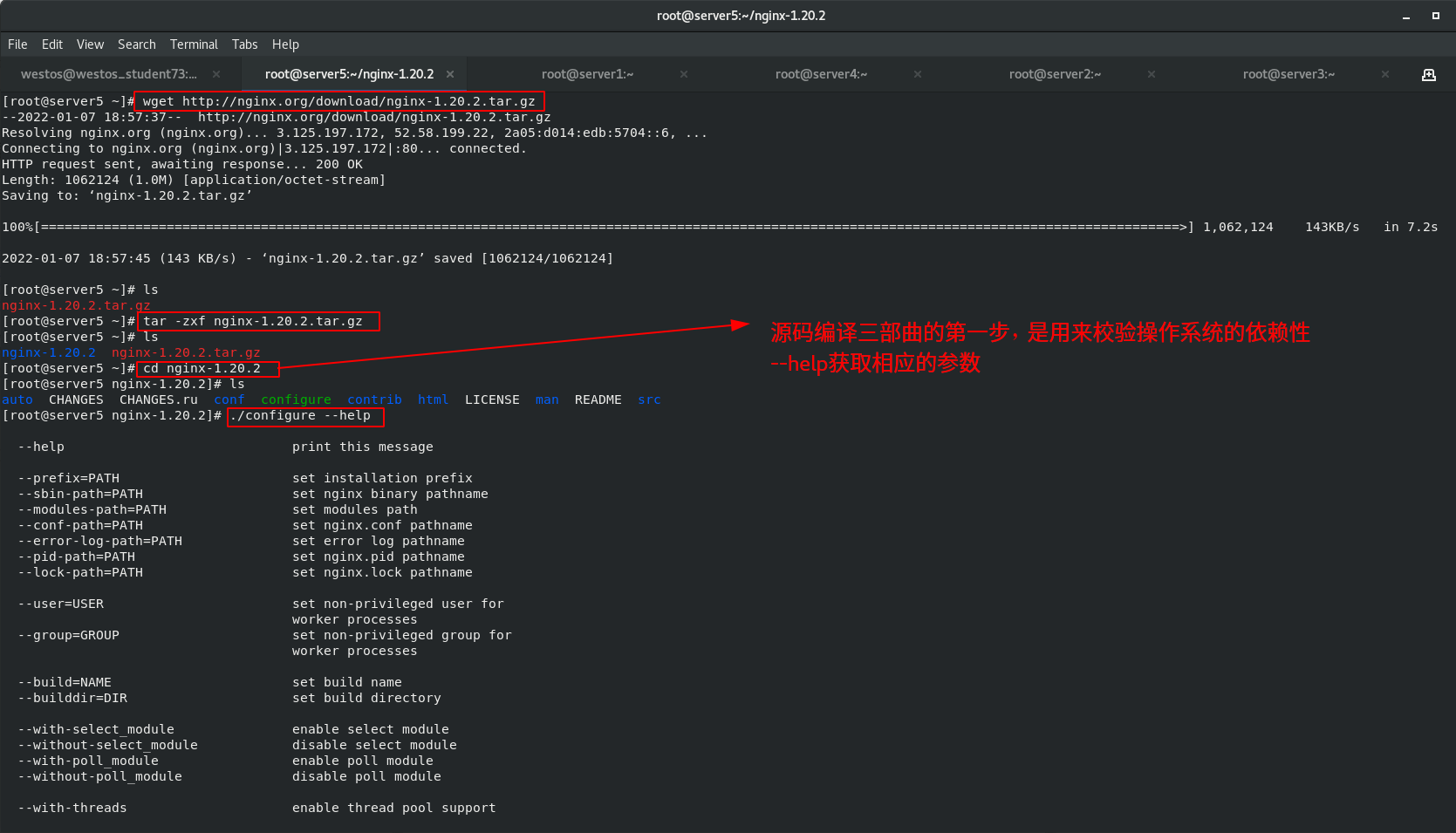Click the new terminal tab icon
The width and height of the screenshot is (1456, 833).
[x=1429, y=74]
